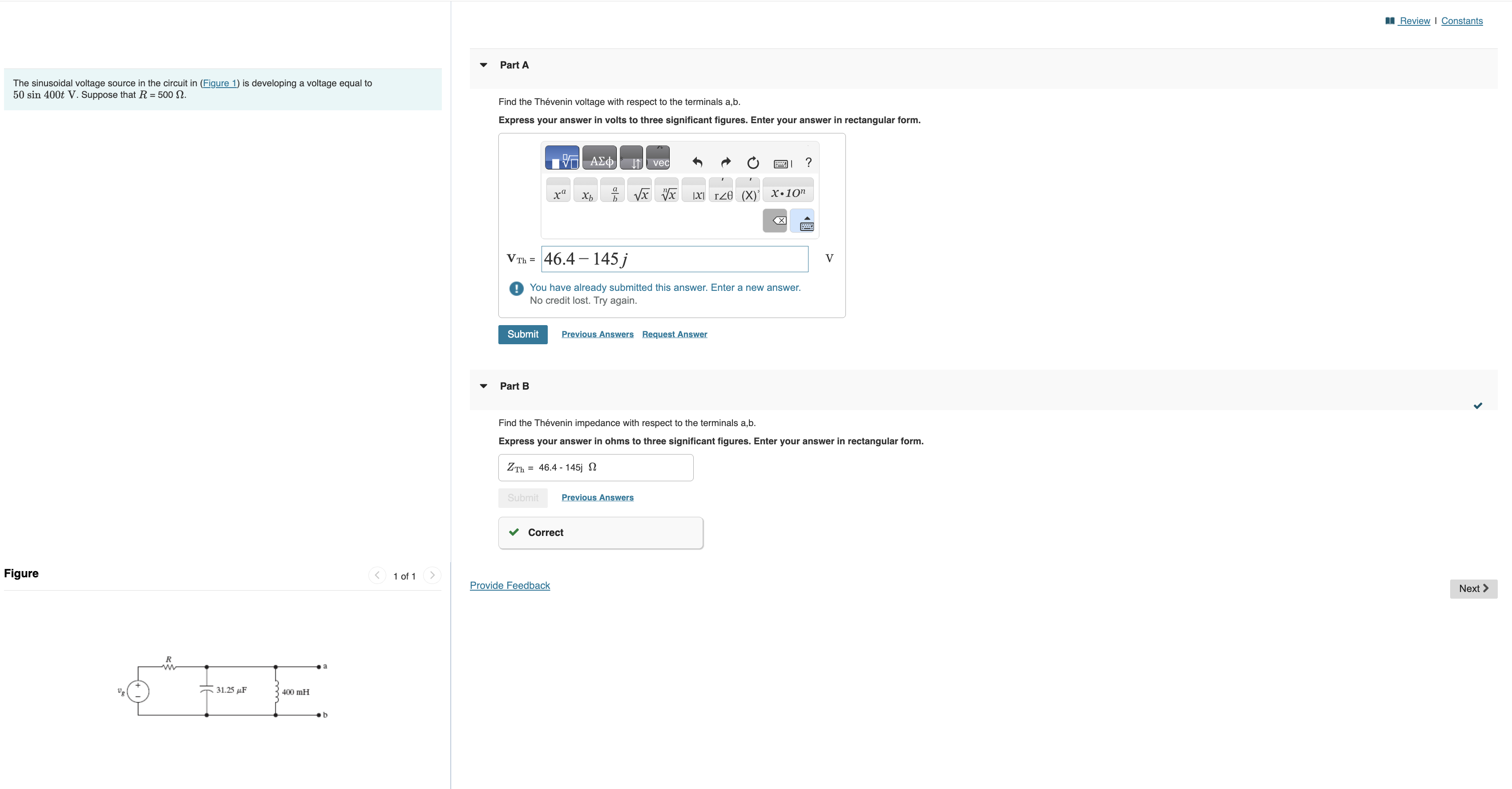Insert nth root template
1512x789 pixels.
coord(667,190)
